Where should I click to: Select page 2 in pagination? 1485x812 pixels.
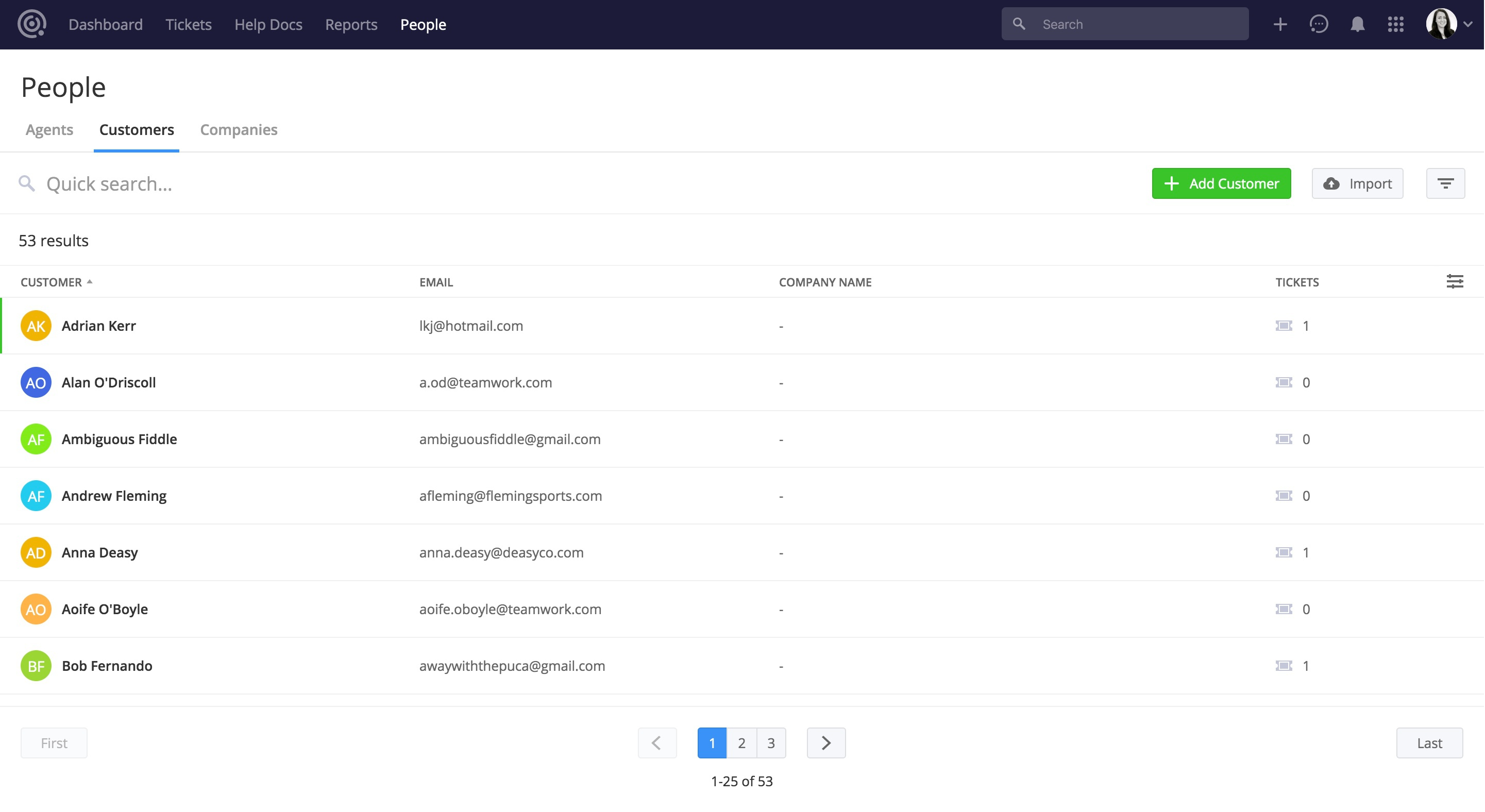(x=741, y=743)
